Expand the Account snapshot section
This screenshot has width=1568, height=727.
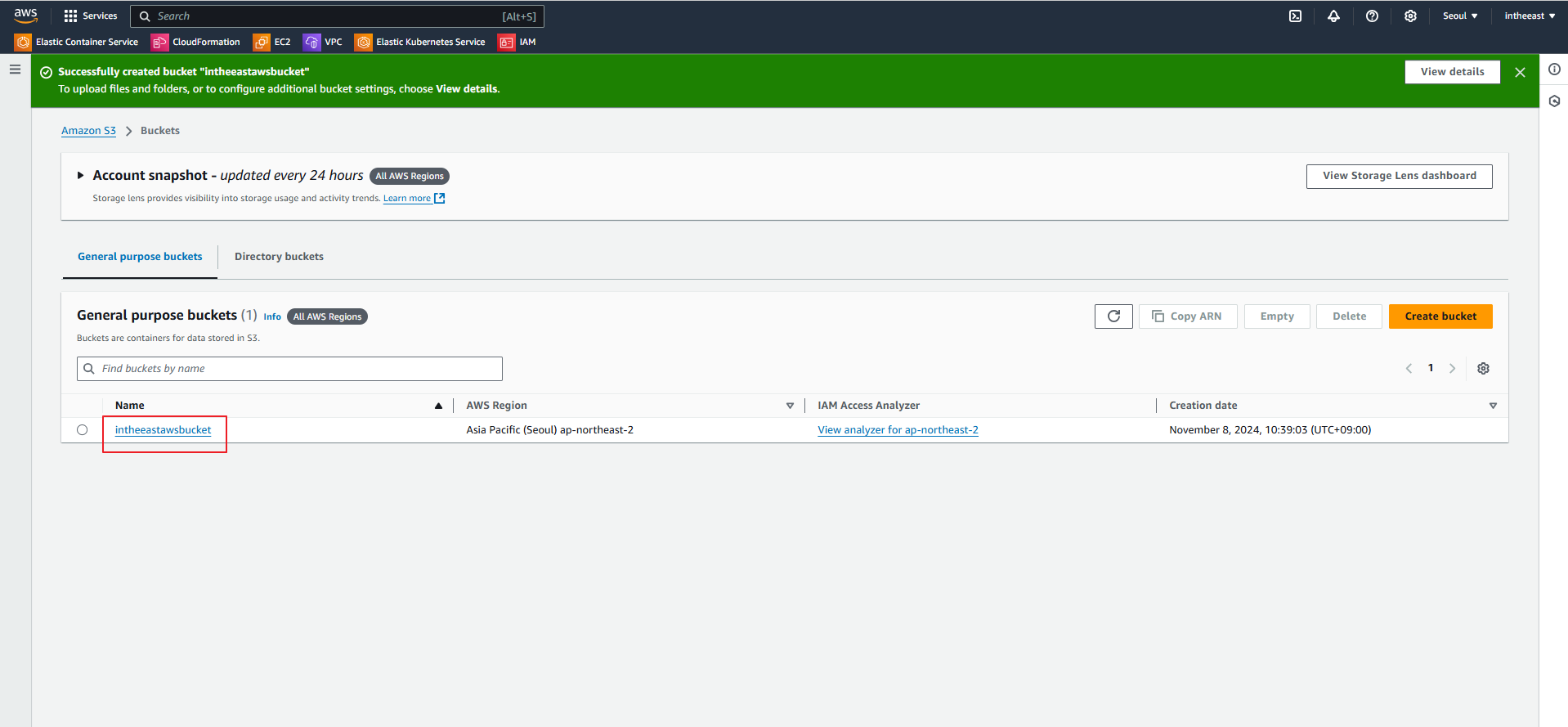click(x=80, y=175)
